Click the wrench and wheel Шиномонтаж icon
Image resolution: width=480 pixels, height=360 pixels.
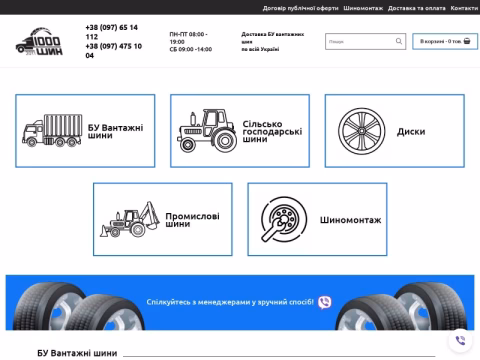[x=284, y=219]
